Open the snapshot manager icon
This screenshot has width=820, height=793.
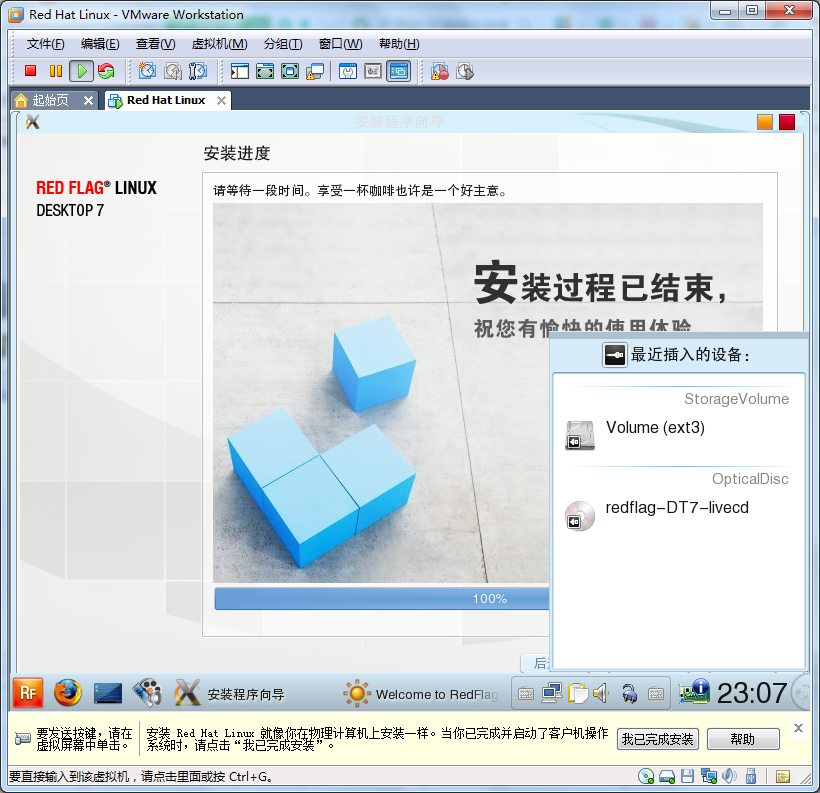point(198,71)
